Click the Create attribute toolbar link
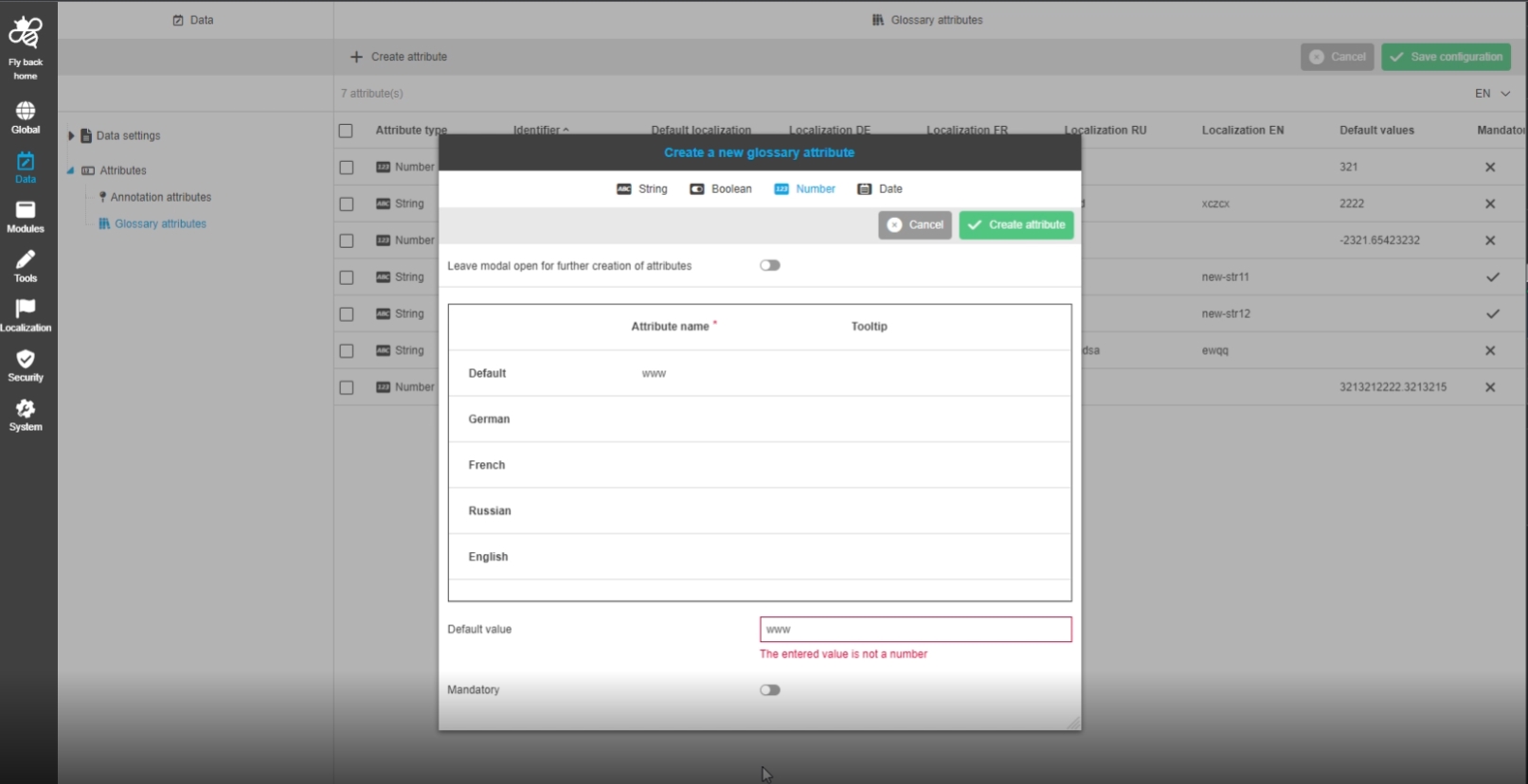The height and width of the screenshot is (784, 1528). point(399,57)
